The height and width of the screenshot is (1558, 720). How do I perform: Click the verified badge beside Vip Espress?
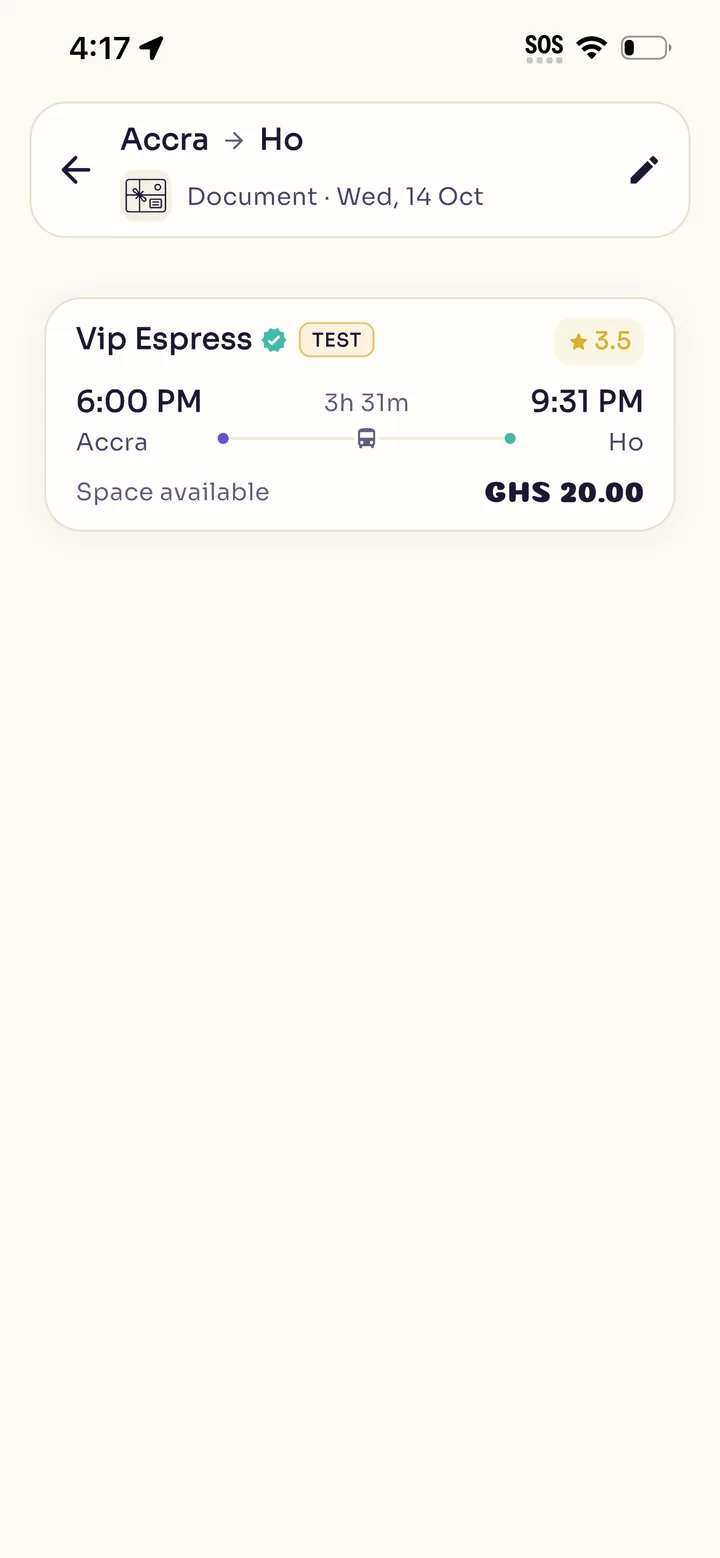(273, 340)
